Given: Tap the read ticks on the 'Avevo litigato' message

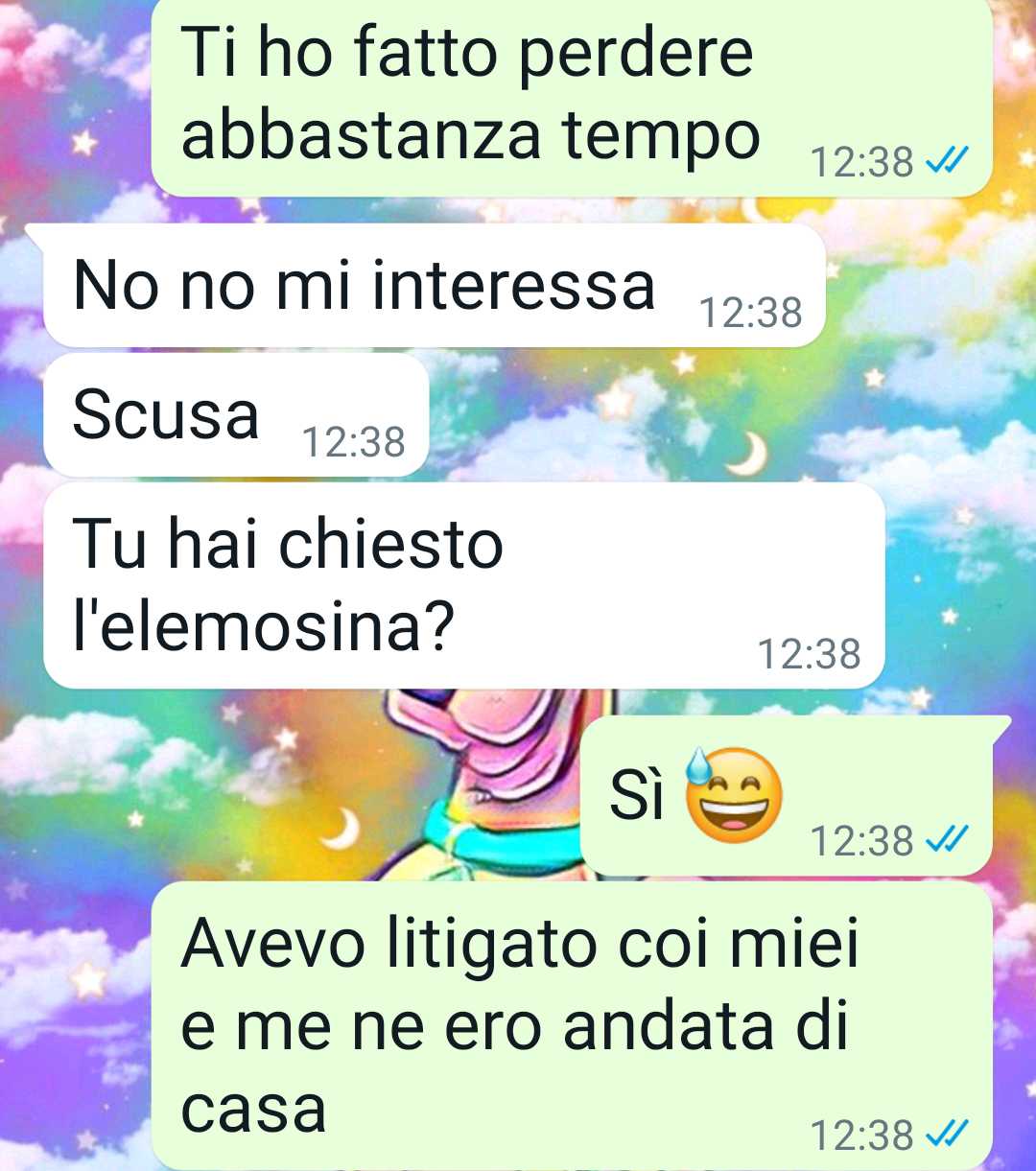Looking at the screenshot, I should click(x=947, y=1134).
